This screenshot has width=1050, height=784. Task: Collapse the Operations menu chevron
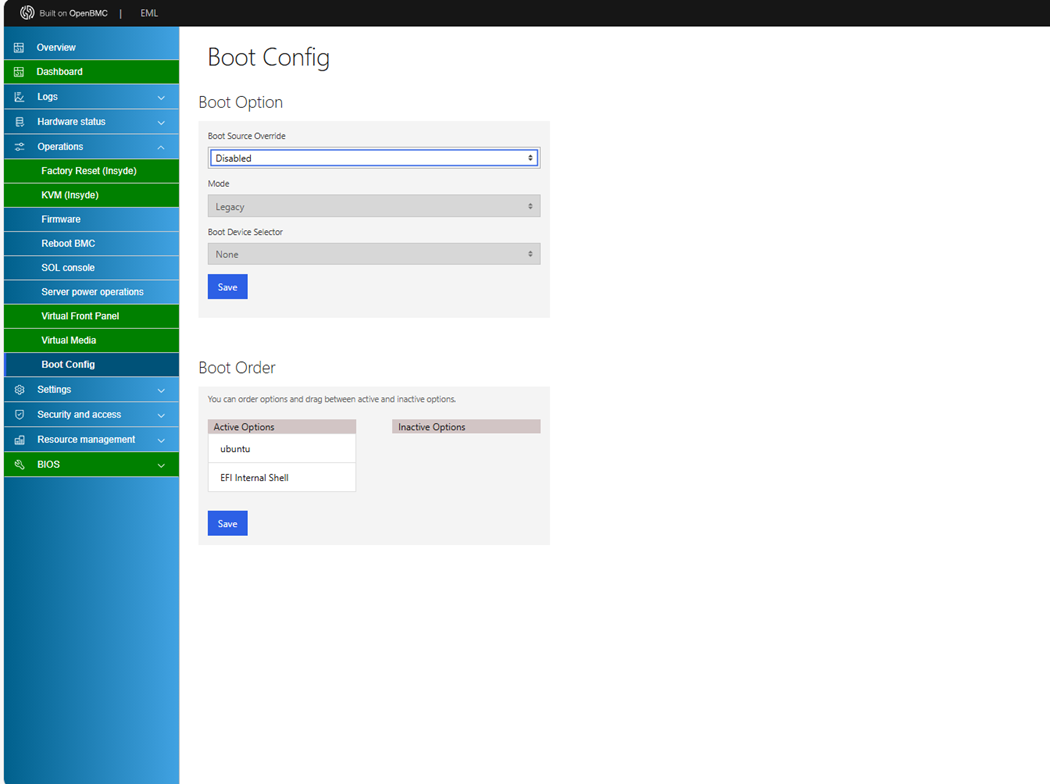tap(161, 147)
